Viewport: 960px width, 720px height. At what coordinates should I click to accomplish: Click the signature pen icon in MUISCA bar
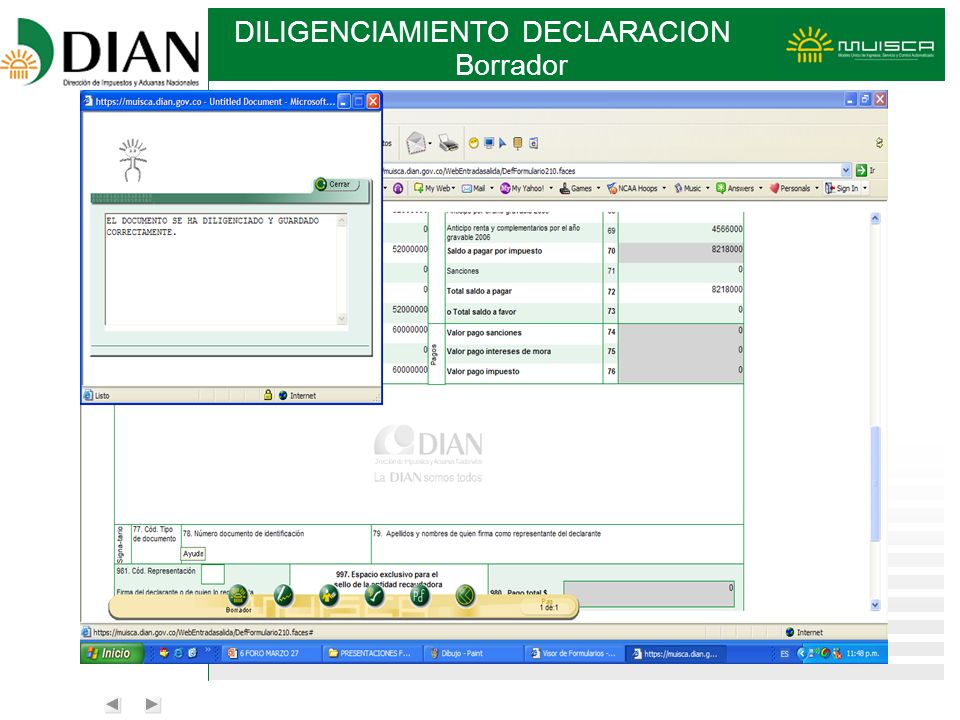283,595
